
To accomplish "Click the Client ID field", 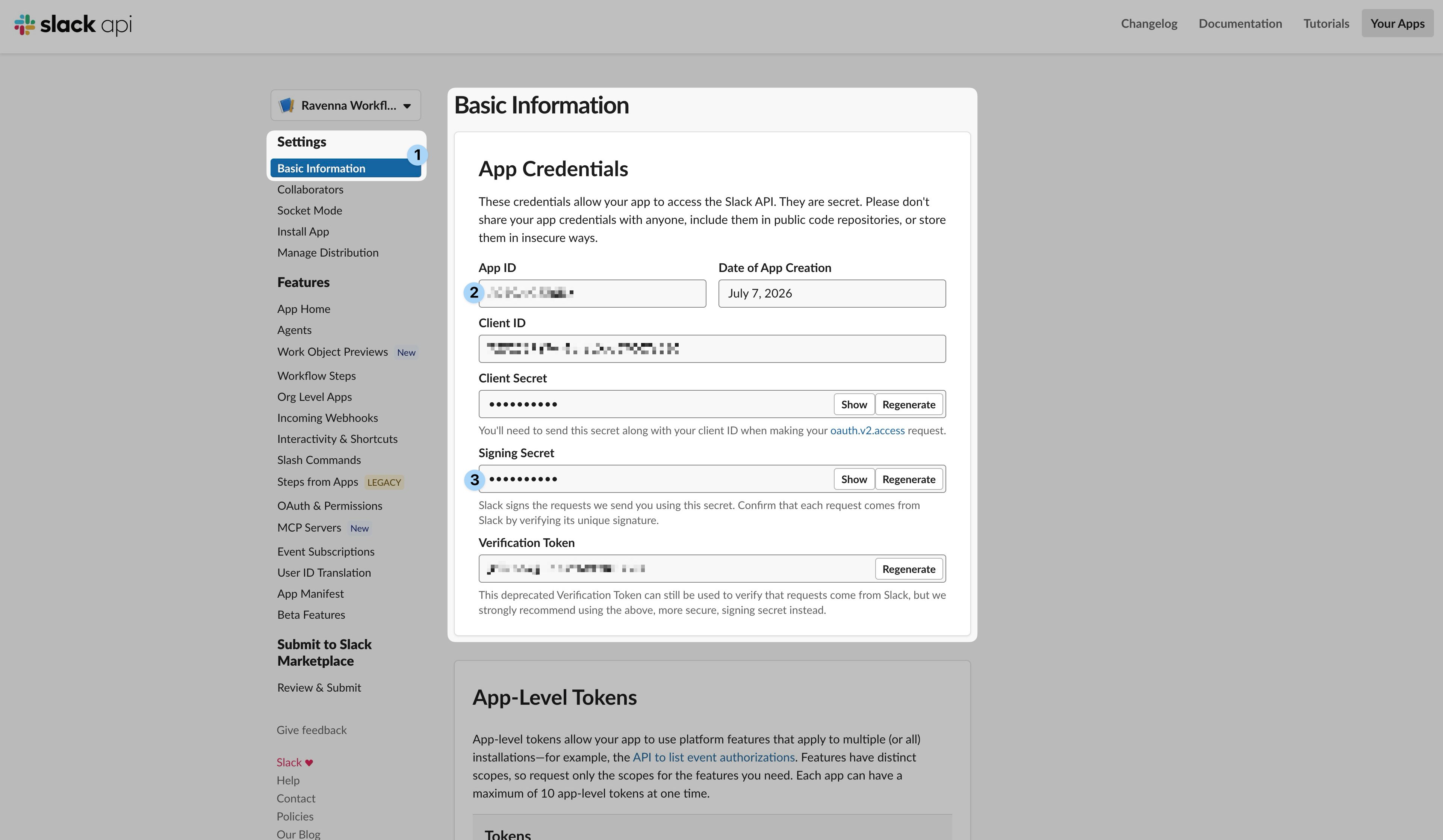I will 712,349.
